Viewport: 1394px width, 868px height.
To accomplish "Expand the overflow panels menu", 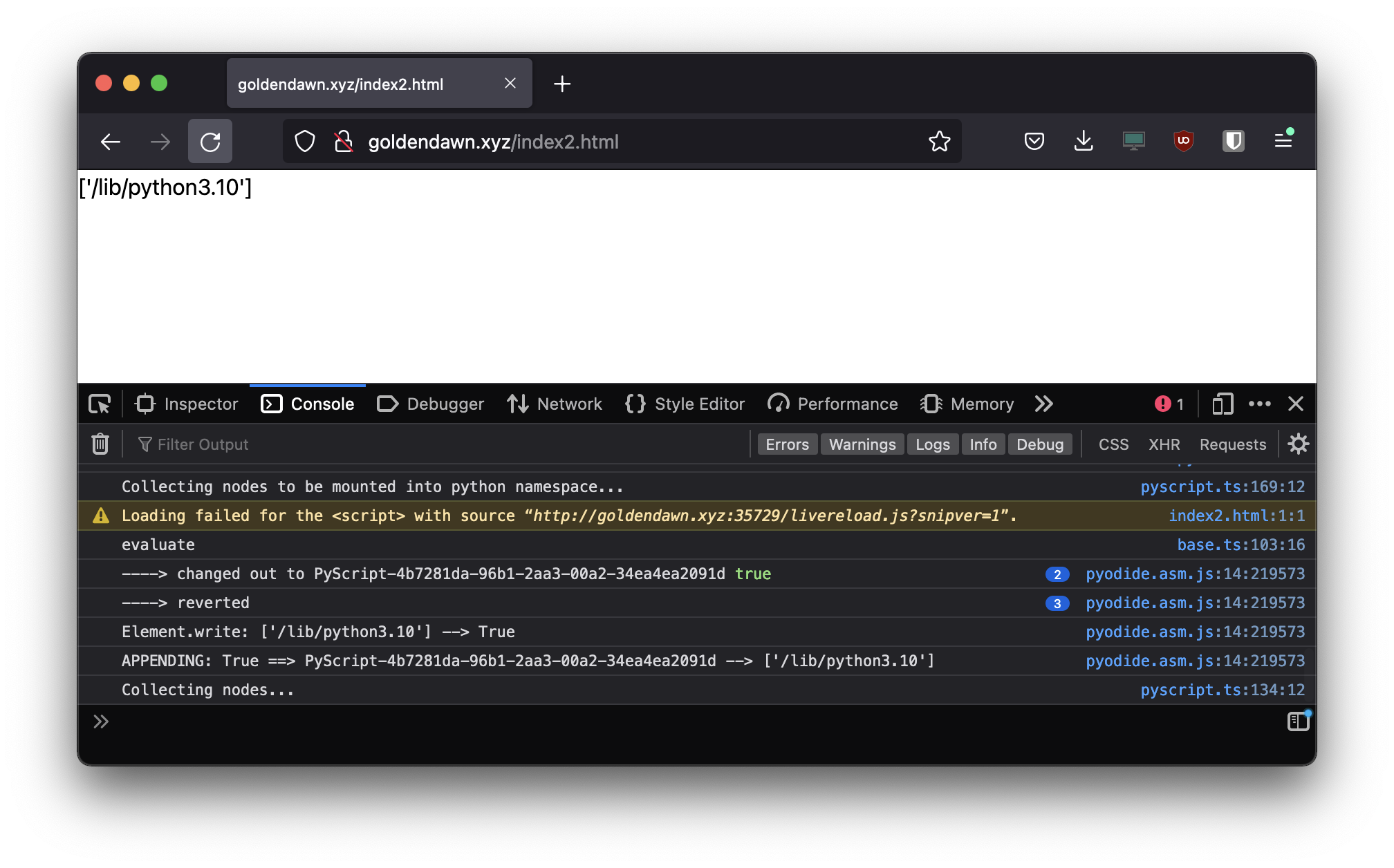I will click(1044, 404).
